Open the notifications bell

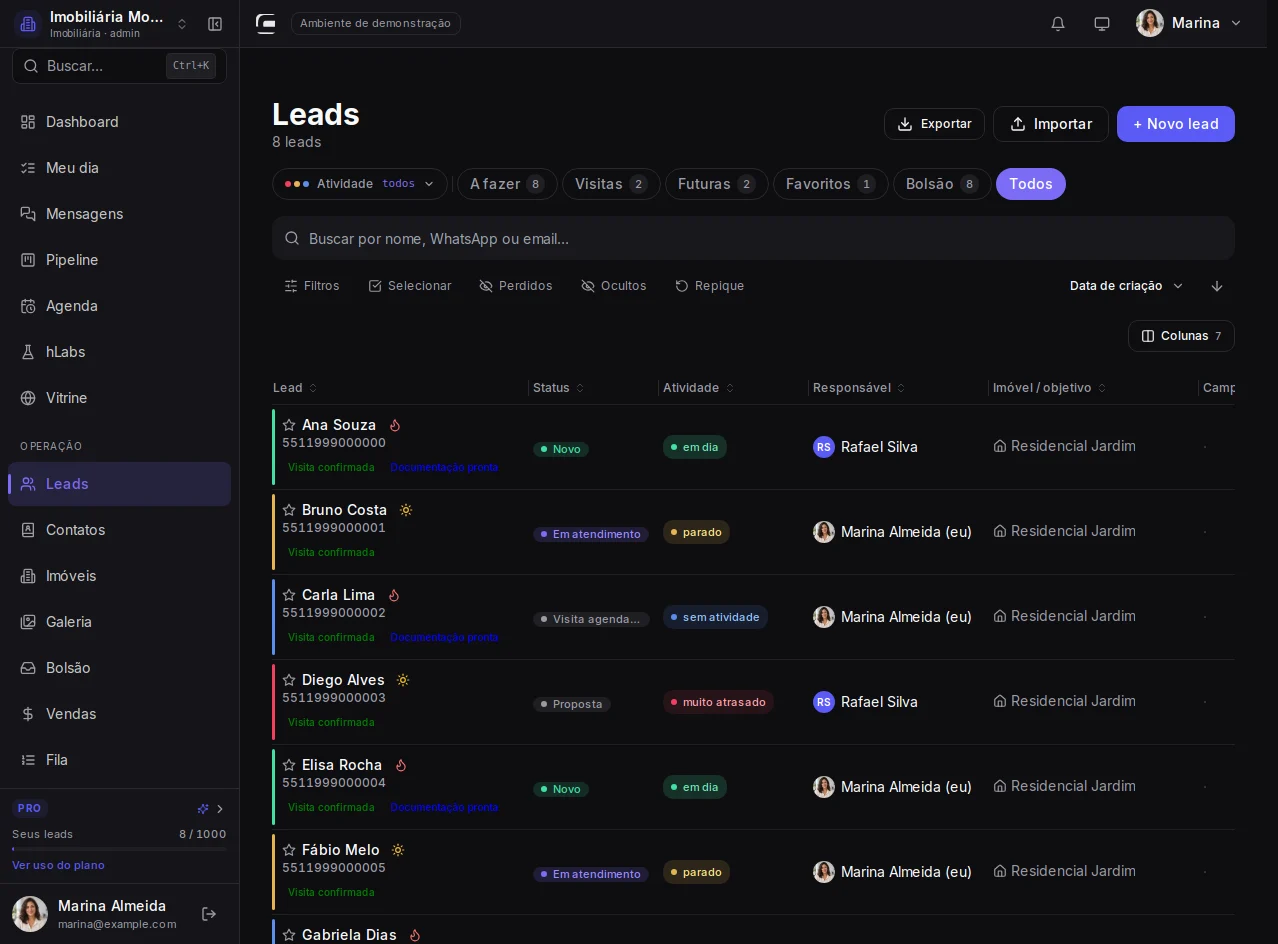(x=1058, y=23)
